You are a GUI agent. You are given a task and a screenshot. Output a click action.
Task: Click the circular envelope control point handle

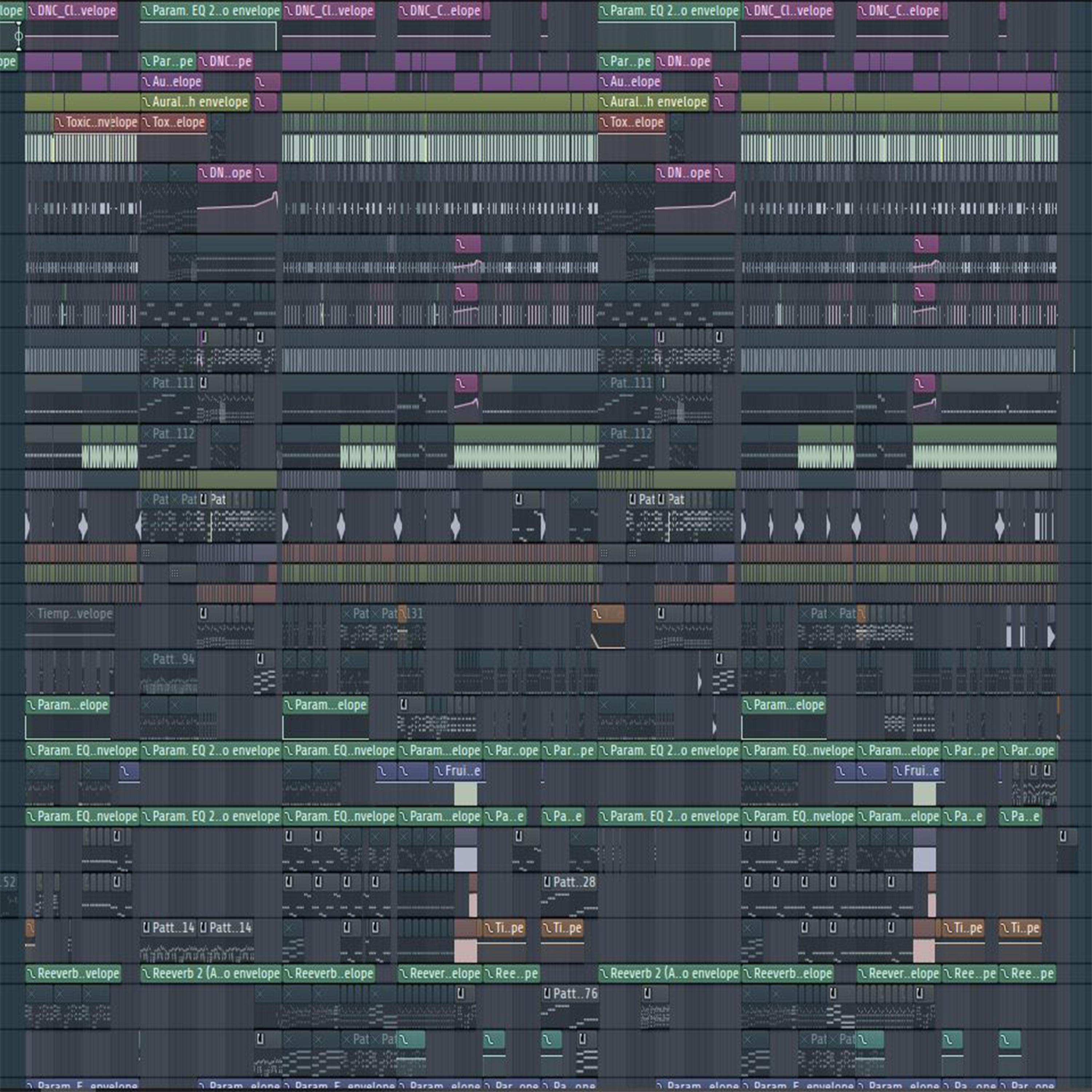click(19, 37)
